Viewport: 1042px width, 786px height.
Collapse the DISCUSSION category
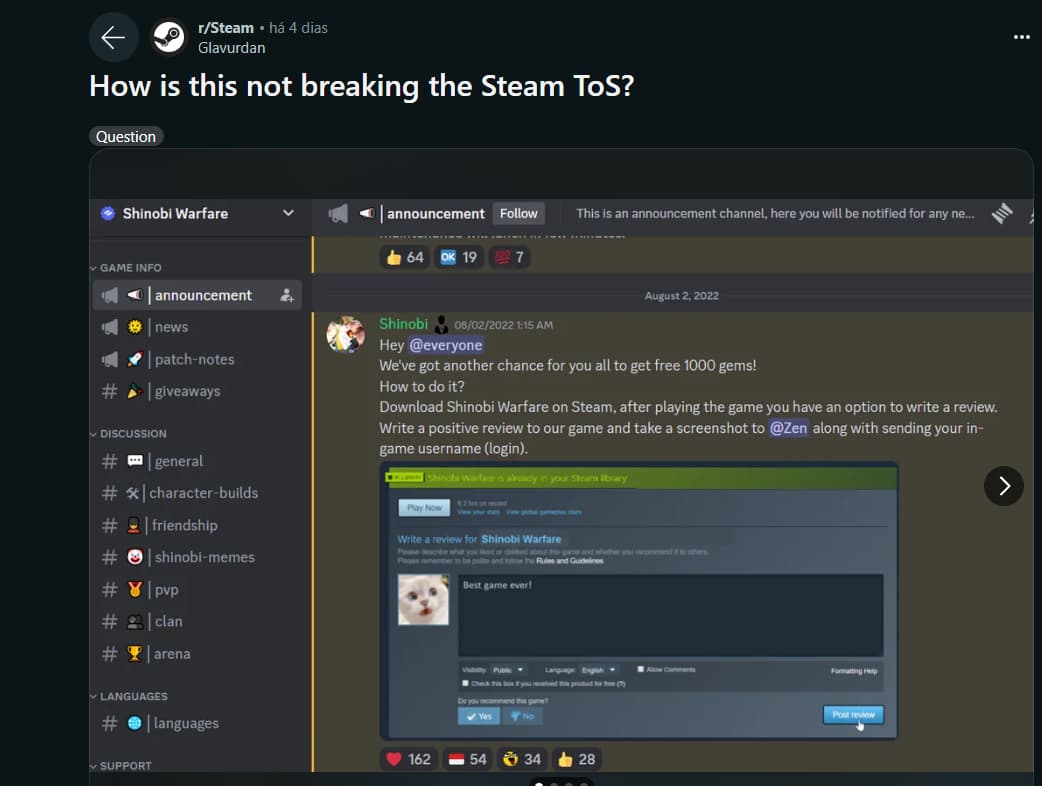coord(128,434)
